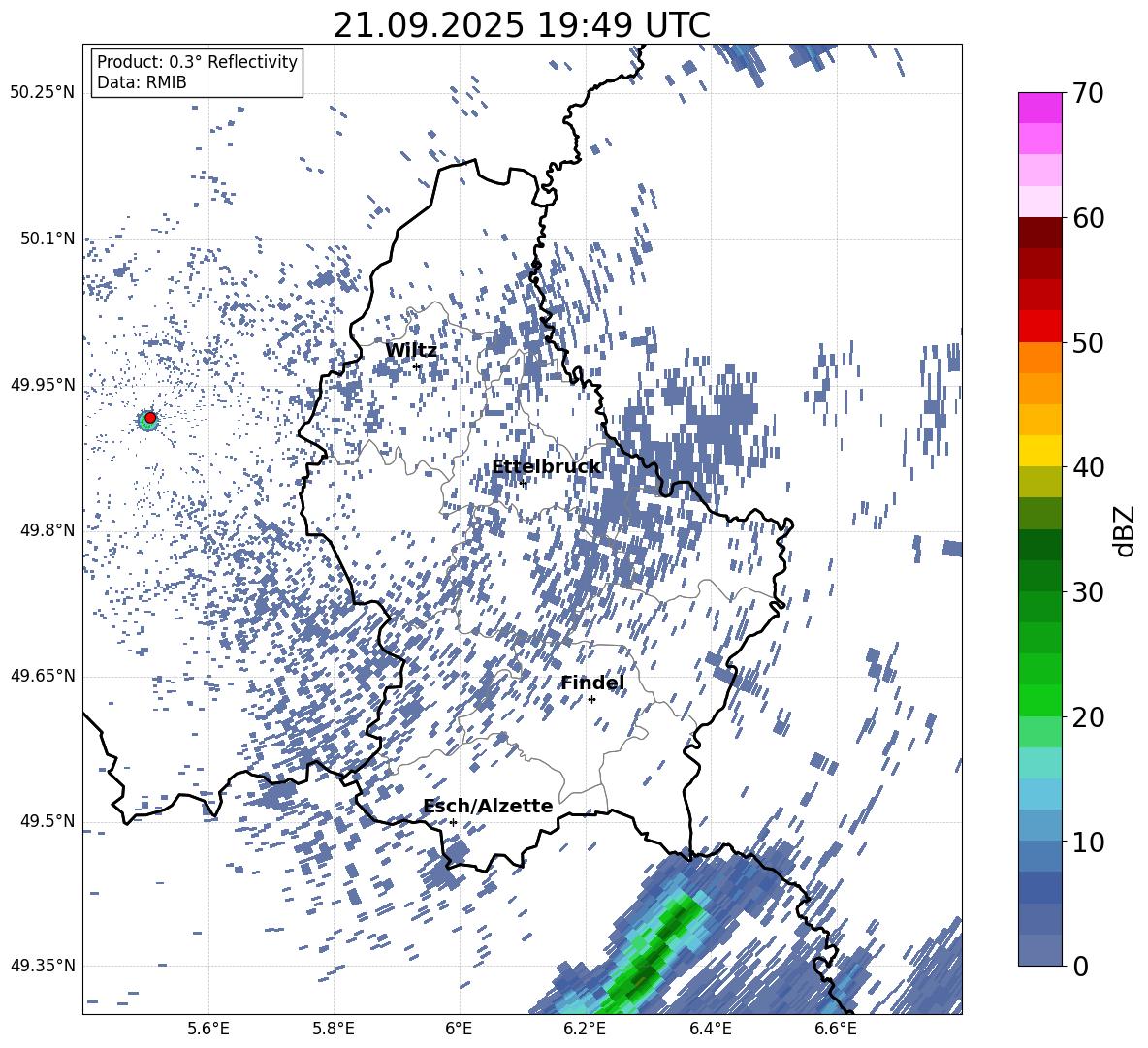Click the Esch/Alzette cross marker

[x=453, y=822]
